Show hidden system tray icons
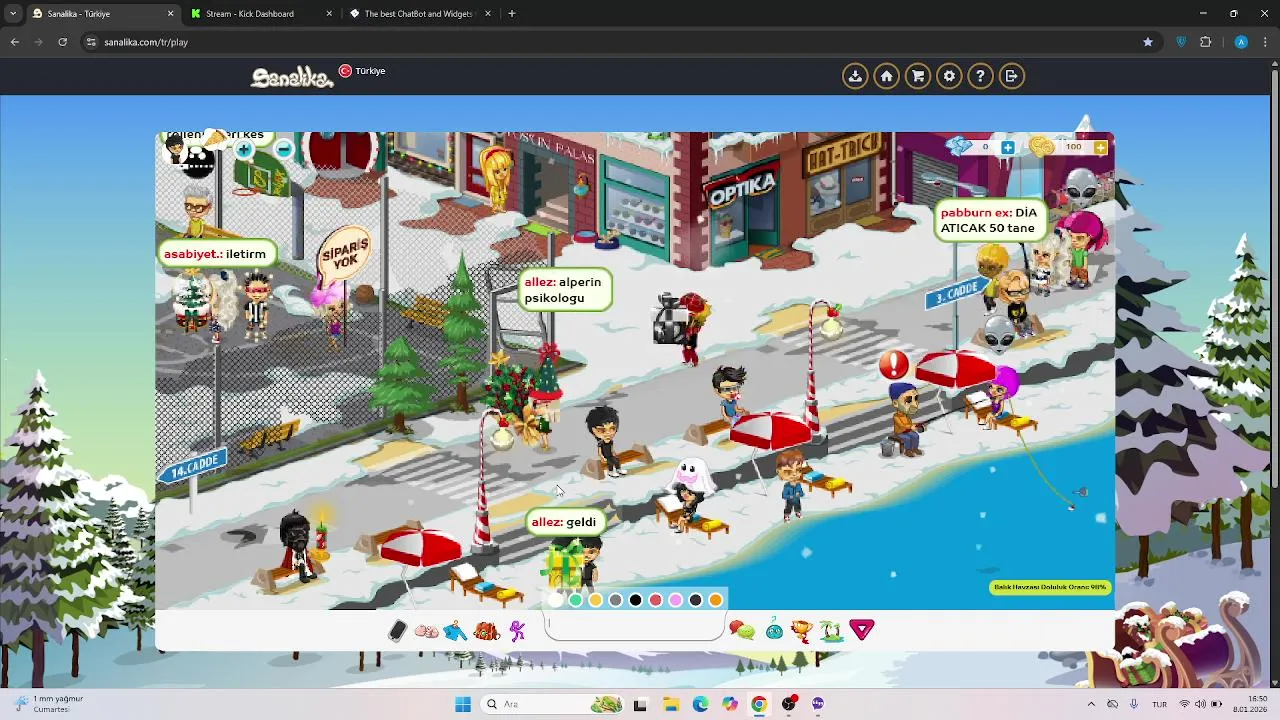The image size is (1280, 720). 1091,704
